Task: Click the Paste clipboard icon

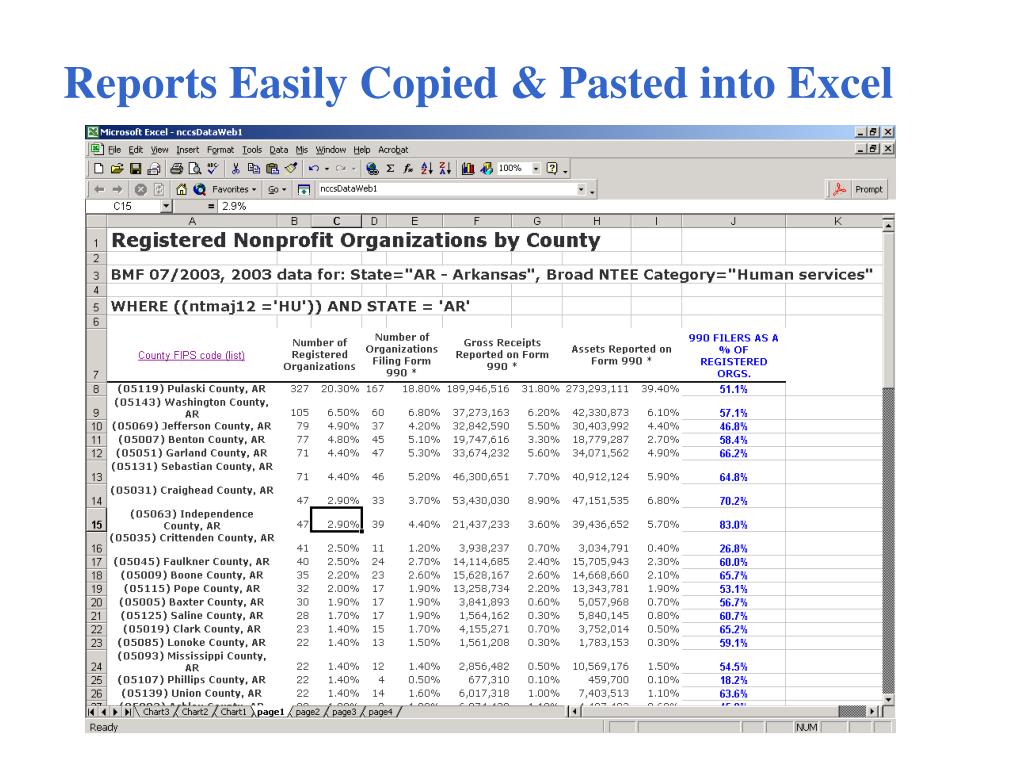Action: tap(272, 168)
